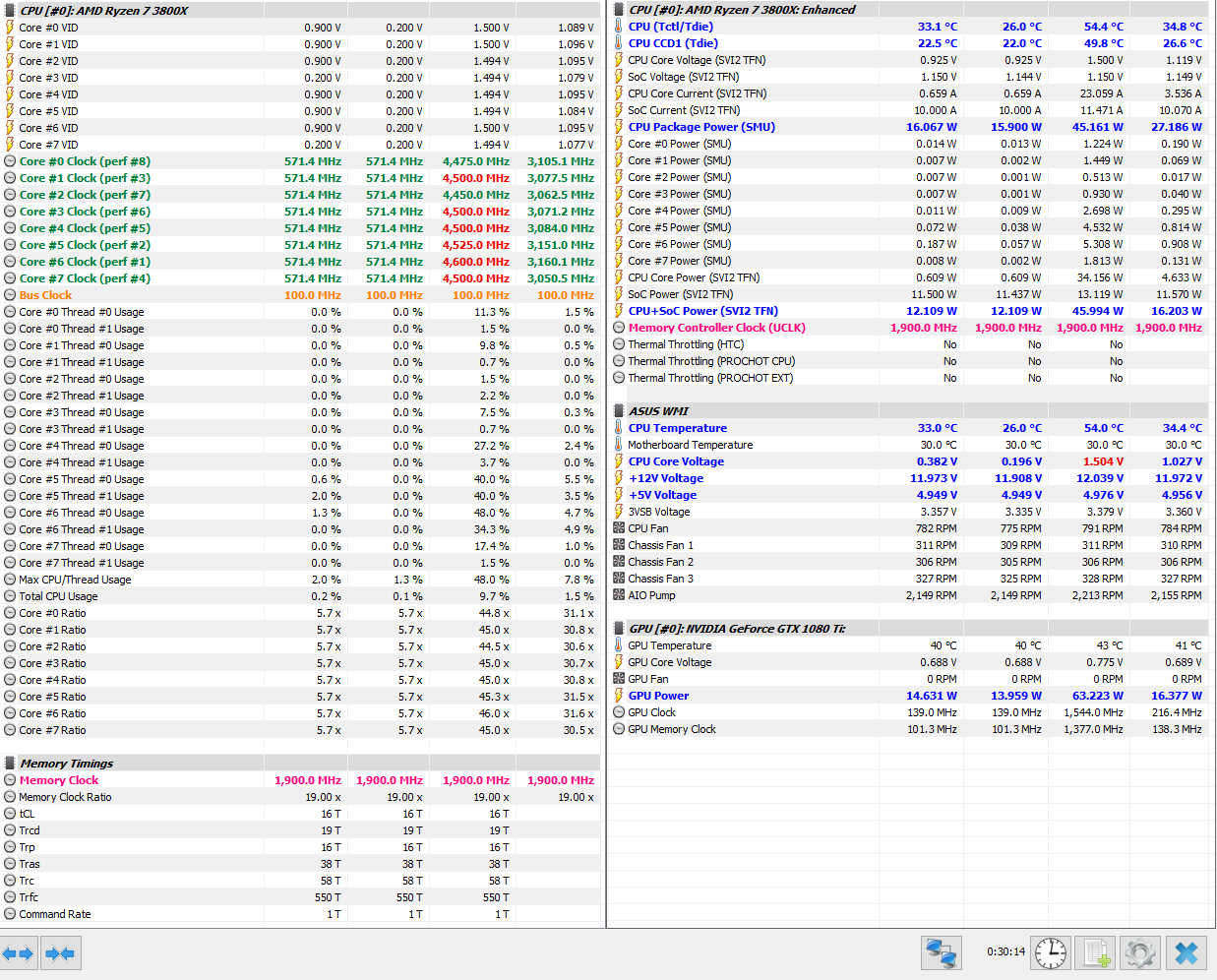Click the circle icon of Thermal Throttling (HTC)
Viewport: 1217px width, 980px height.
click(619, 344)
